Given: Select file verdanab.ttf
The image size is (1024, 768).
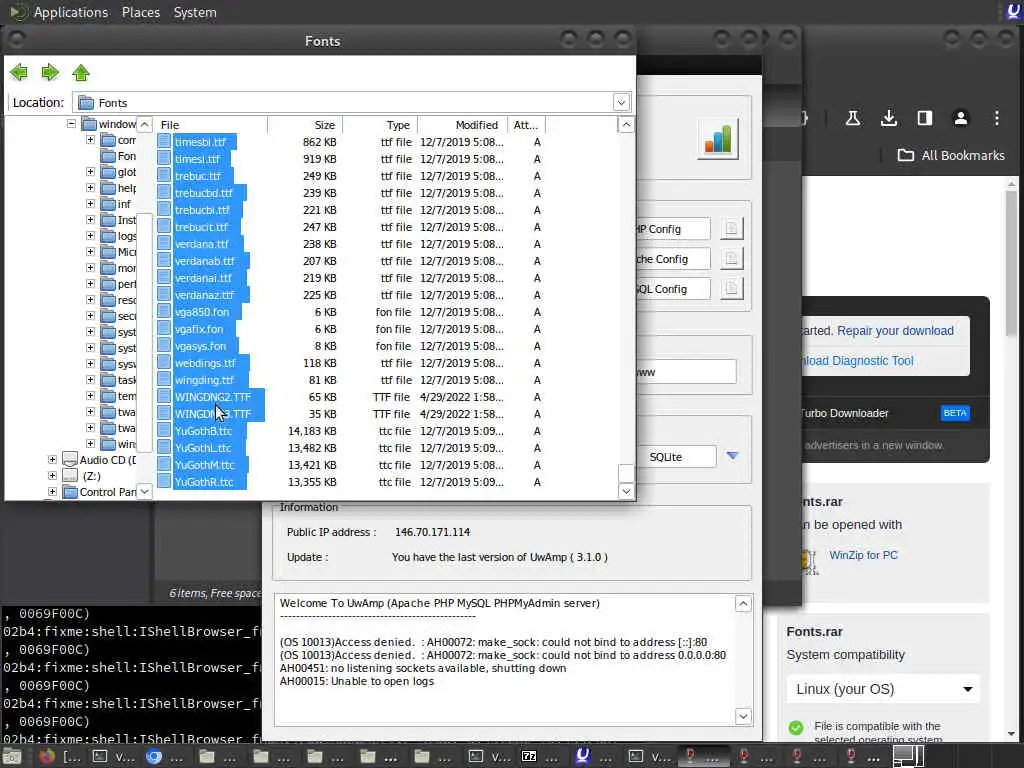Looking at the screenshot, I should [x=204, y=261].
